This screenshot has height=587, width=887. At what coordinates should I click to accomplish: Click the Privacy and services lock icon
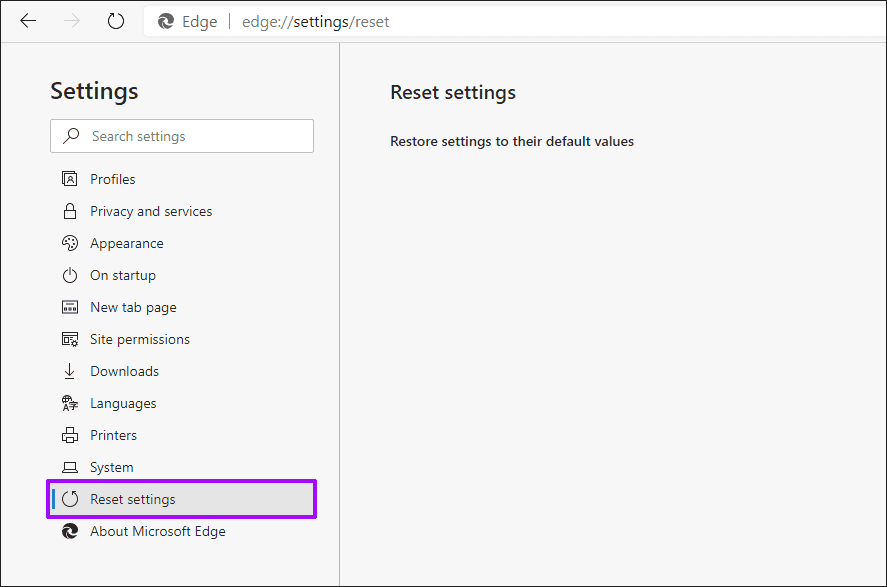70,211
